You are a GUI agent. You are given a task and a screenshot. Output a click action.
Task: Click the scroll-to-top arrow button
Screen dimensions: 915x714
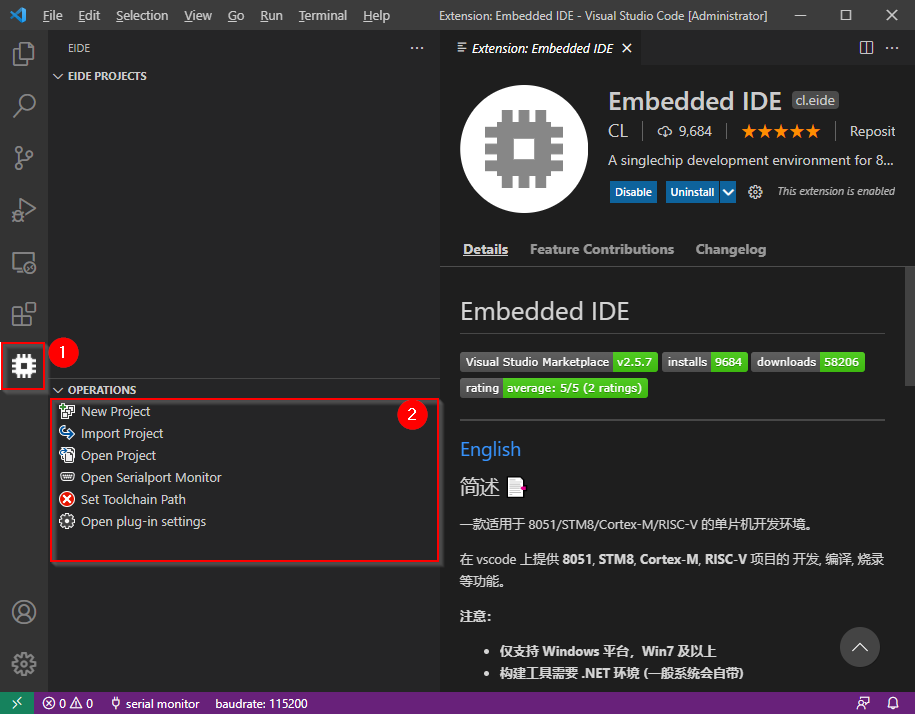click(860, 647)
